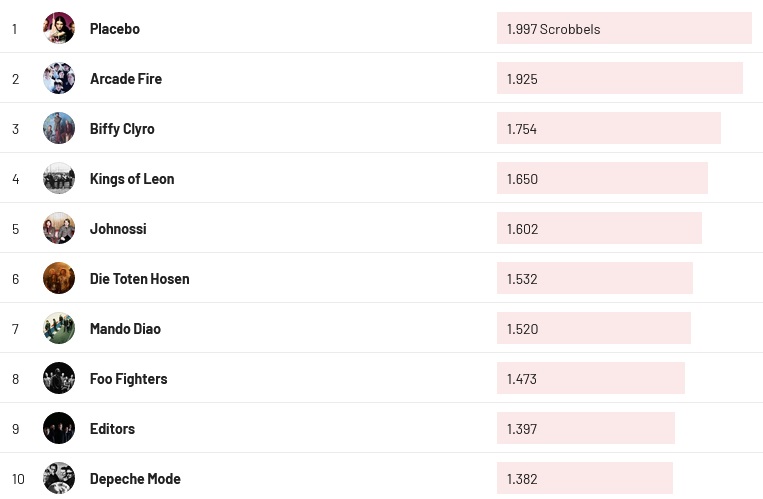
Task: Open the Placebo artist link
Action: tap(115, 29)
